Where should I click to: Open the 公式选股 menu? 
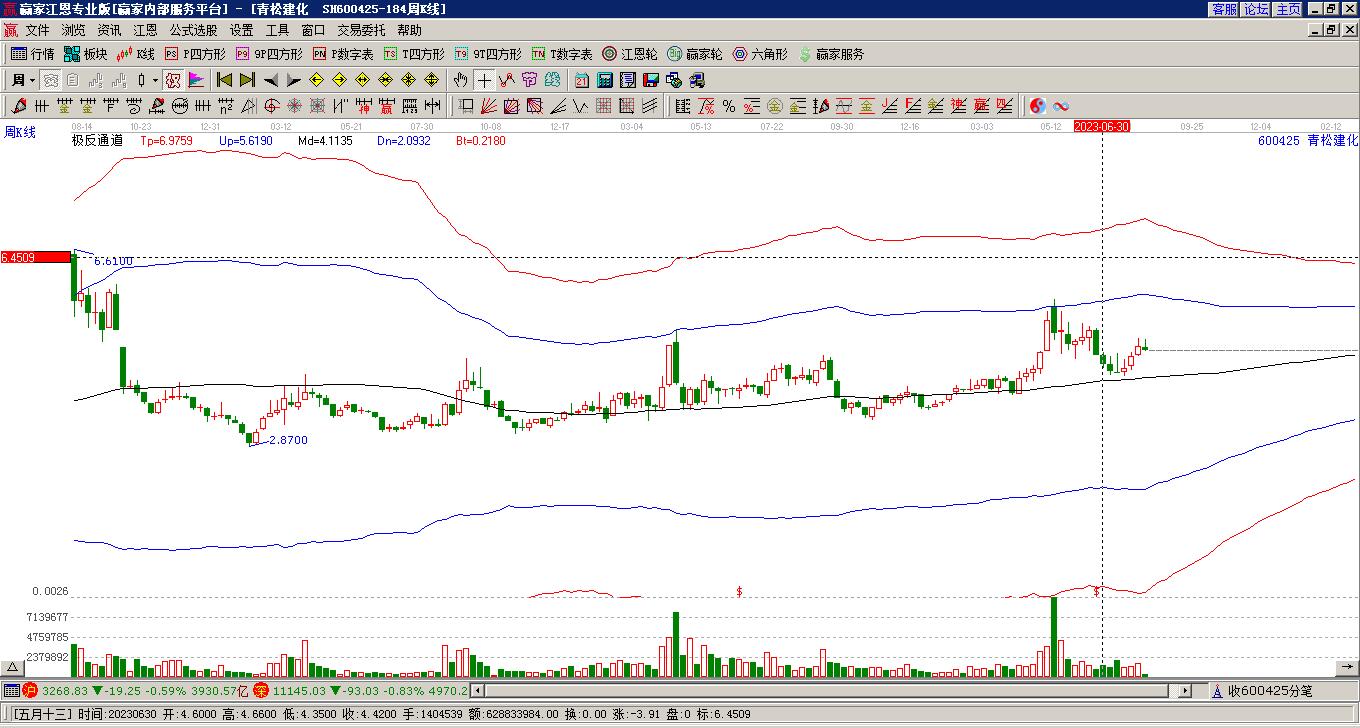[x=194, y=30]
